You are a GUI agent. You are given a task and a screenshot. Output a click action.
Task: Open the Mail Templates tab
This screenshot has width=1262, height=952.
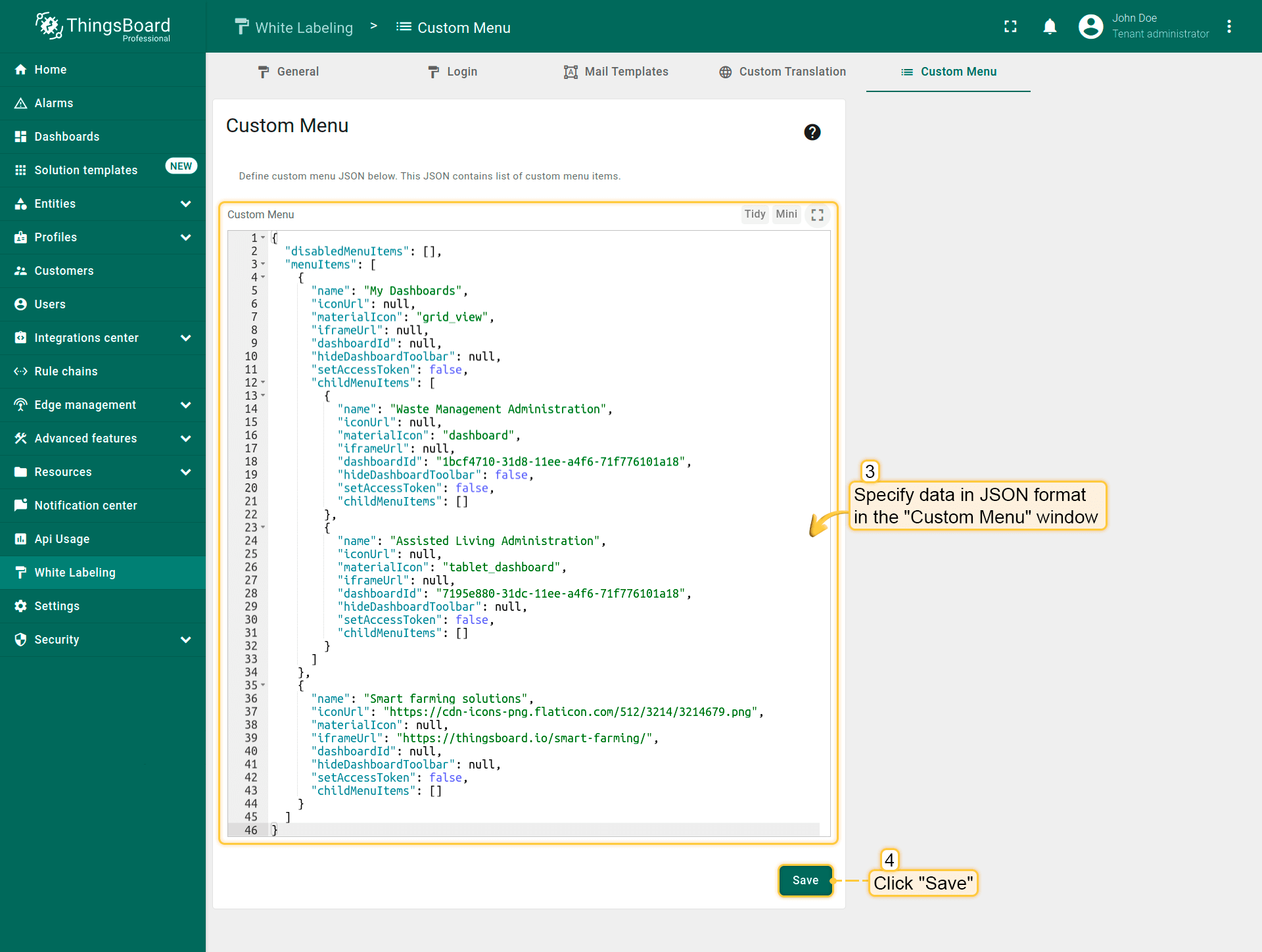click(x=617, y=72)
